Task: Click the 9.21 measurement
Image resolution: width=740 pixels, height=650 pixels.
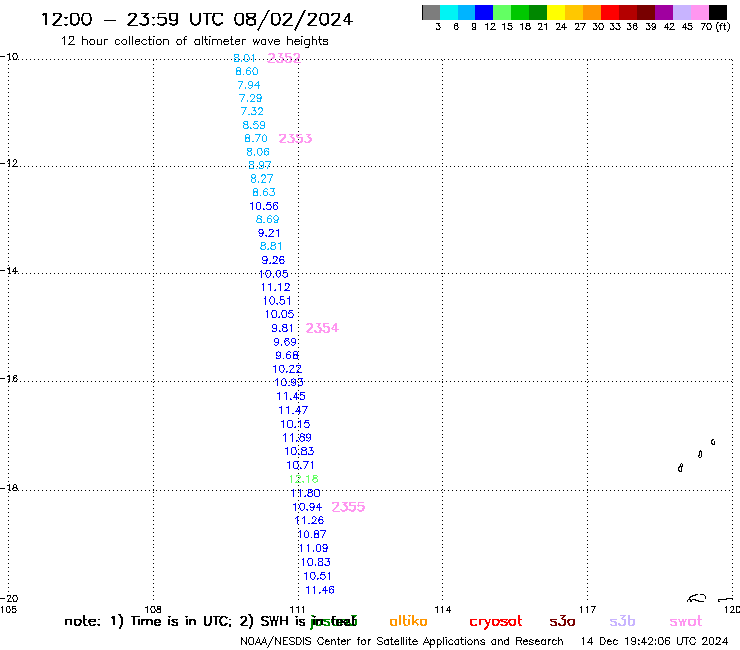Action: 269,233
